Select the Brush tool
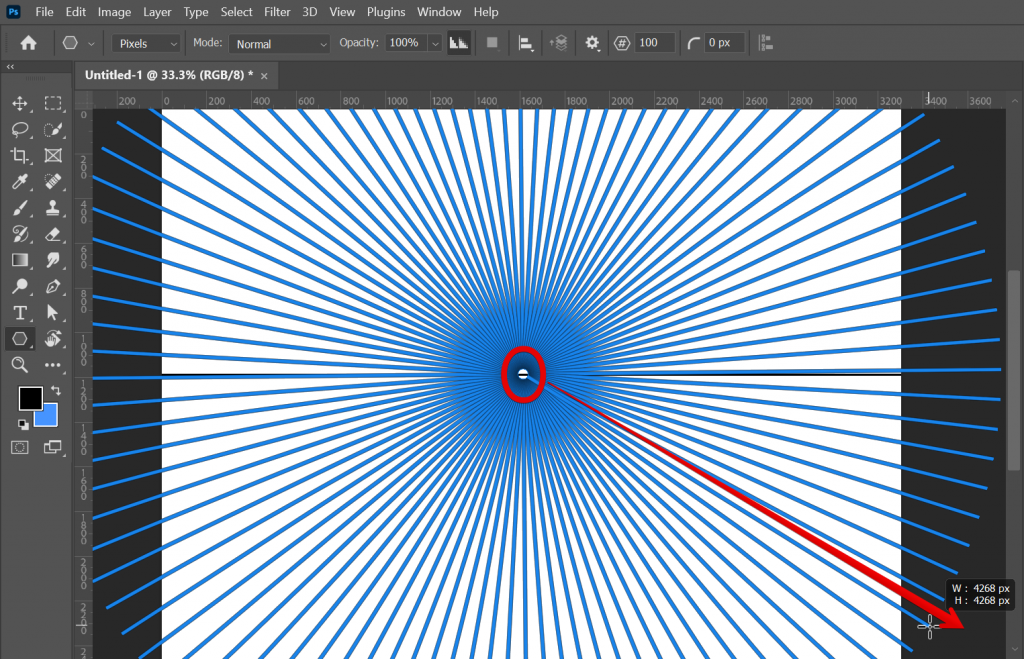Image resolution: width=1024 pixels, height=659 pixels. tap(21, 210)
